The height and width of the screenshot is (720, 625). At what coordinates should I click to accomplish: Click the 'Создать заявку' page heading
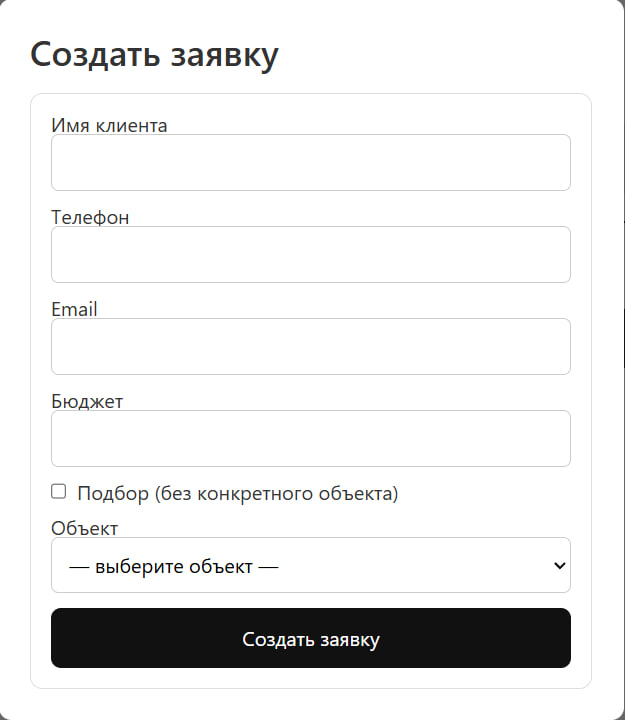[x=154, y=55]
